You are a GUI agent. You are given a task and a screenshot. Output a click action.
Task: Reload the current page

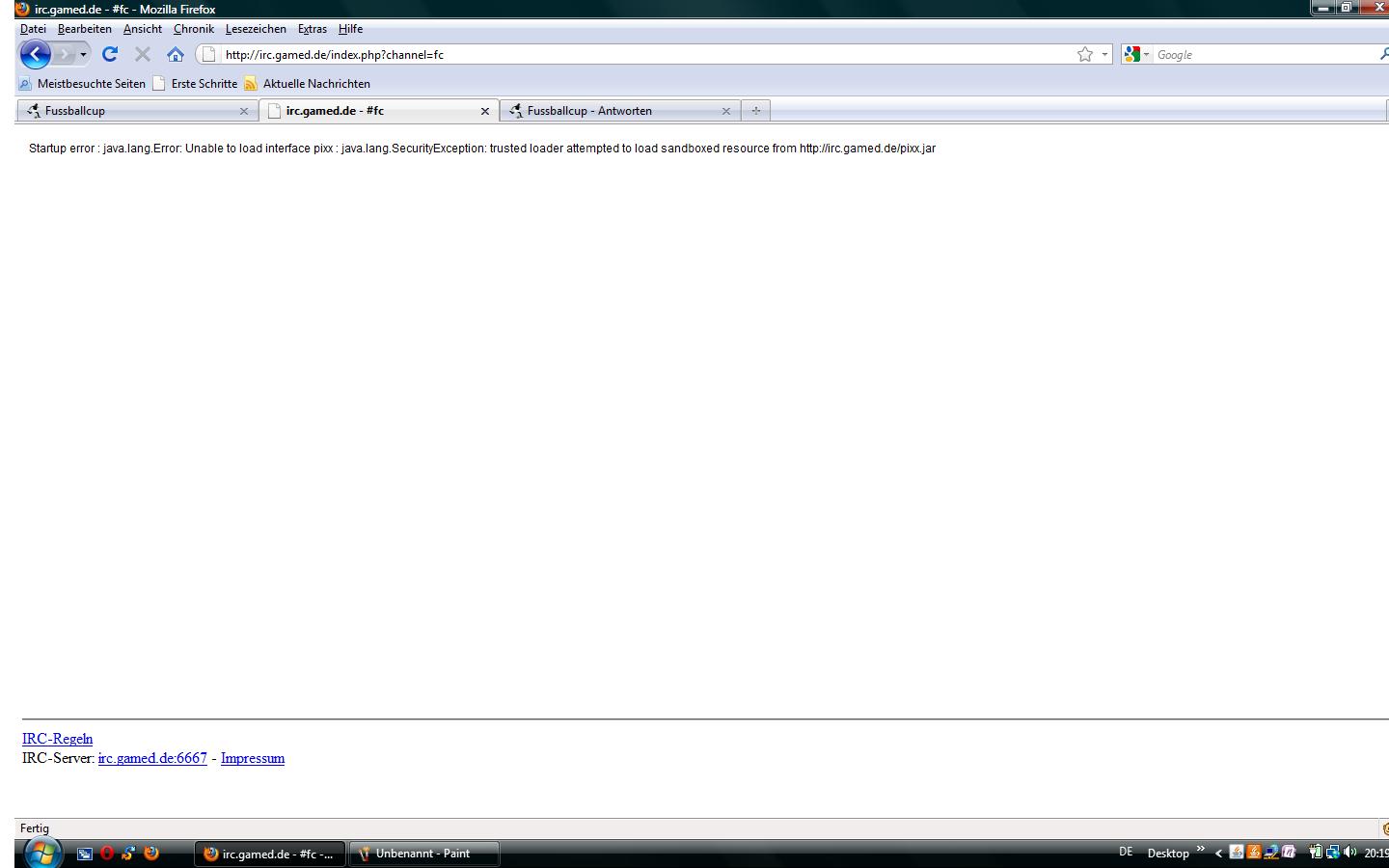click(110, 54)
